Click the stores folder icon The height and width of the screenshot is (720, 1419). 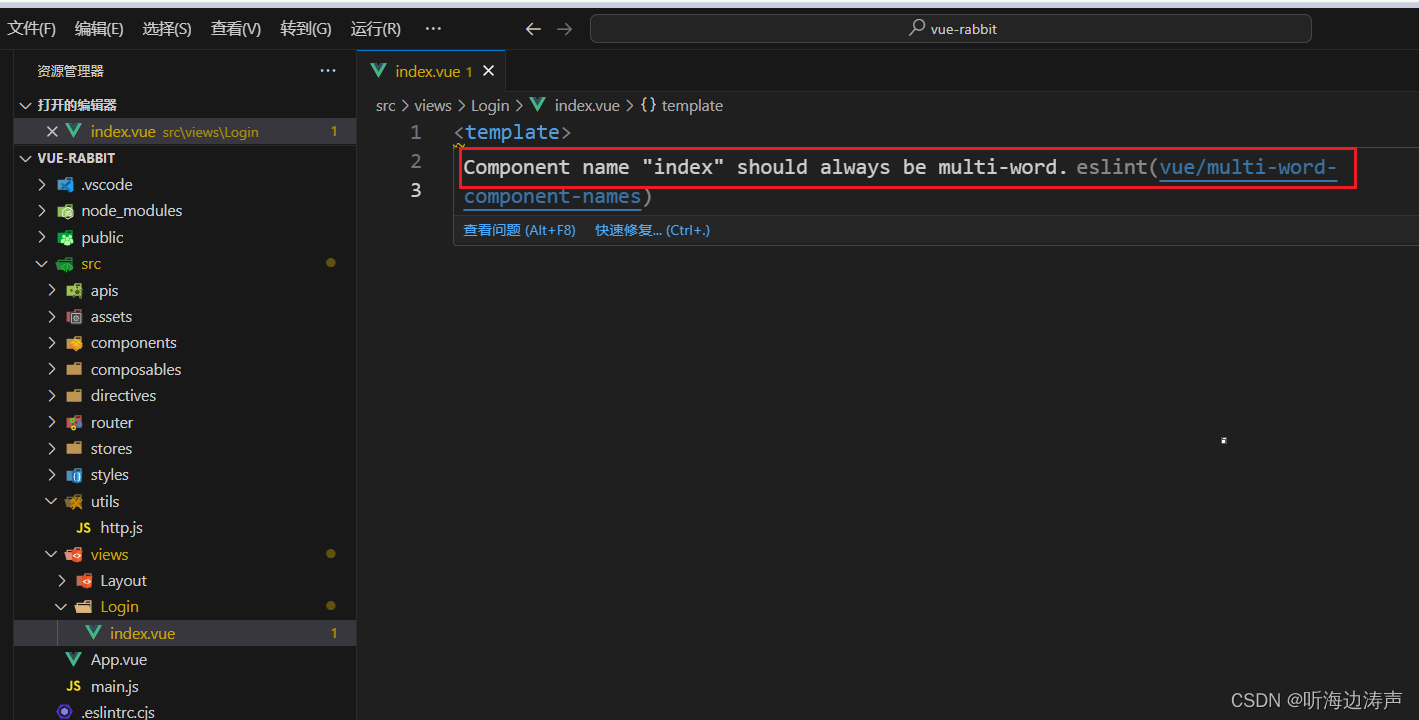click(74, 449)
